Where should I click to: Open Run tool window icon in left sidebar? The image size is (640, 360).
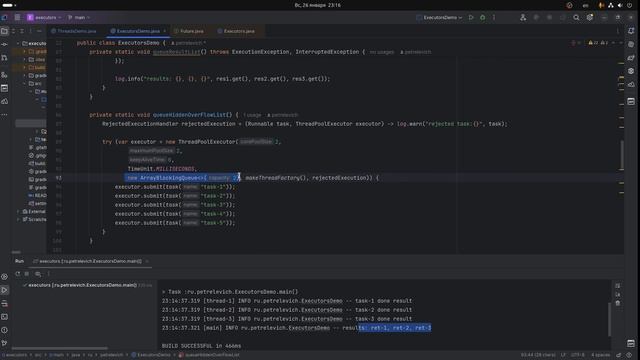(x=4, y=290)
